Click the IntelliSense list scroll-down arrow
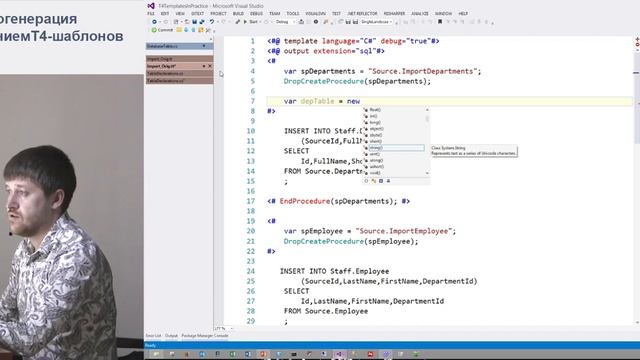Image resolution: width=640 pixels, height=360 pixels. pyautogui.click(x=427, y=173)
